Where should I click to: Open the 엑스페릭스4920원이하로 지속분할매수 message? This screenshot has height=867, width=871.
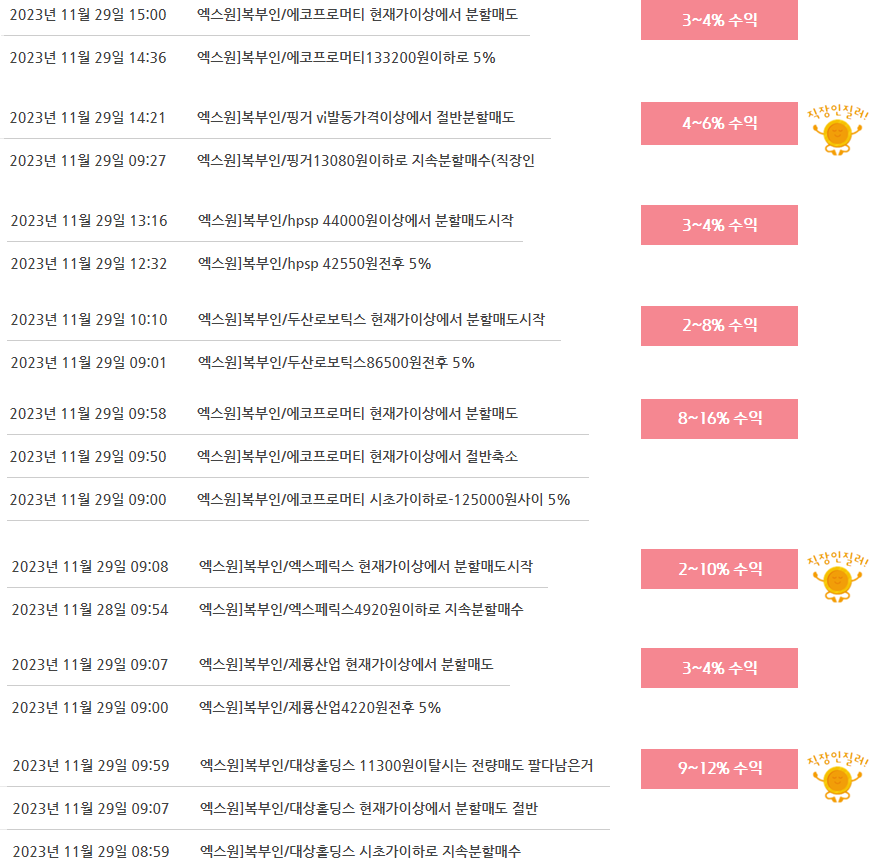click(x=361, y=609)
